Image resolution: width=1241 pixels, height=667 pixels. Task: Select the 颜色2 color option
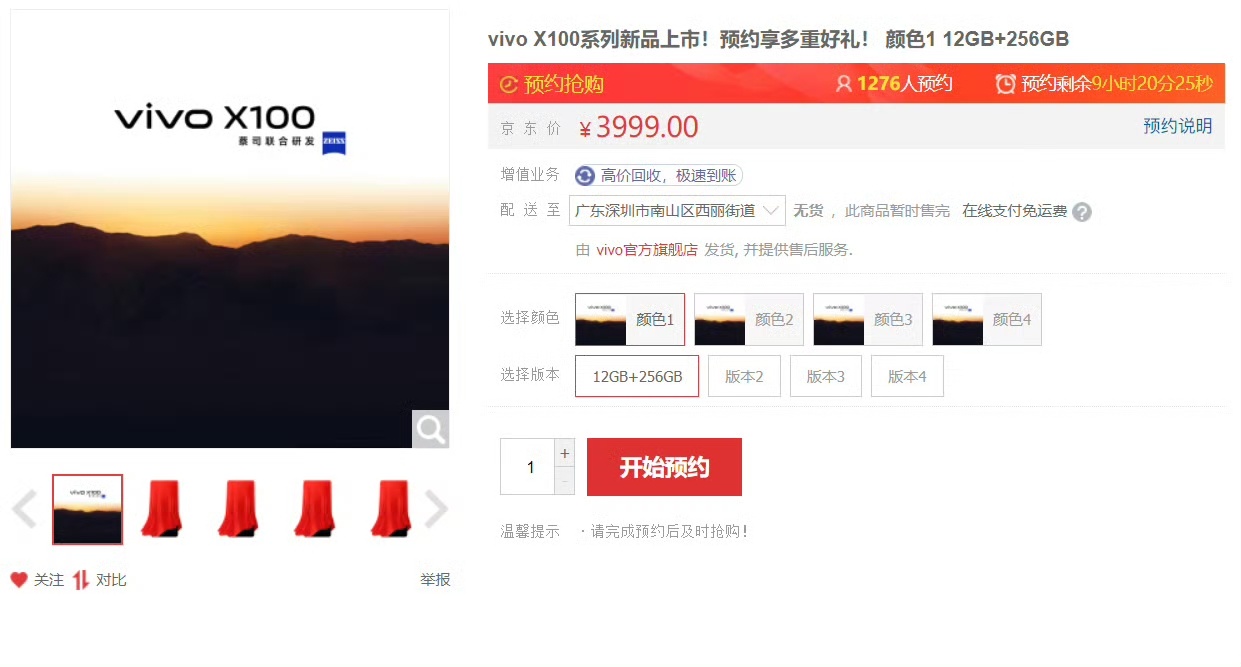click(749, 319)
